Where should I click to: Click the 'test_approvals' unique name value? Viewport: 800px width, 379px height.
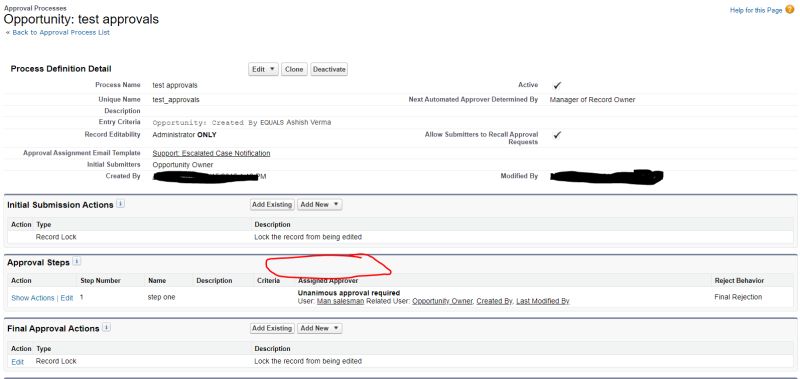[176, 100]
